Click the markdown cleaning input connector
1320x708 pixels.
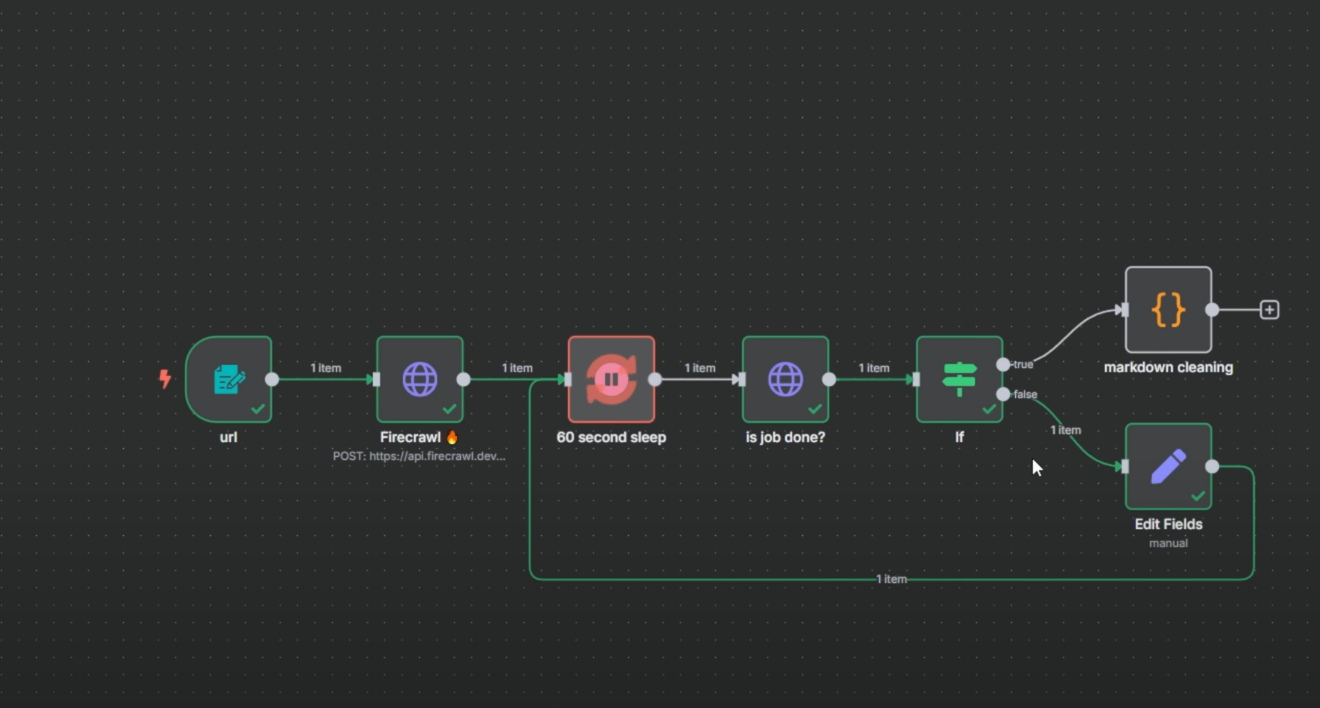coord(1125,310)
